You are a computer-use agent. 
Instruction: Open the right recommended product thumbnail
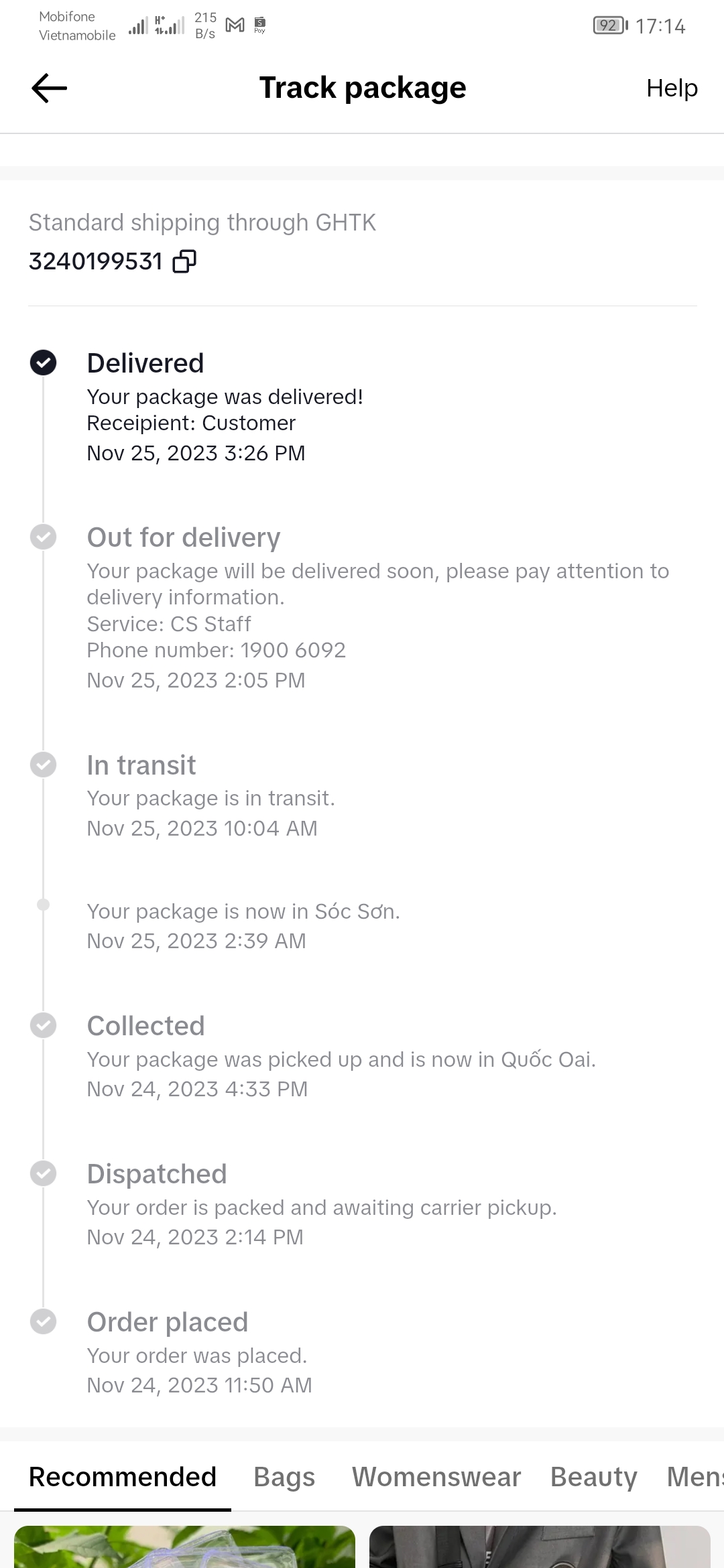pos(540,1547)
